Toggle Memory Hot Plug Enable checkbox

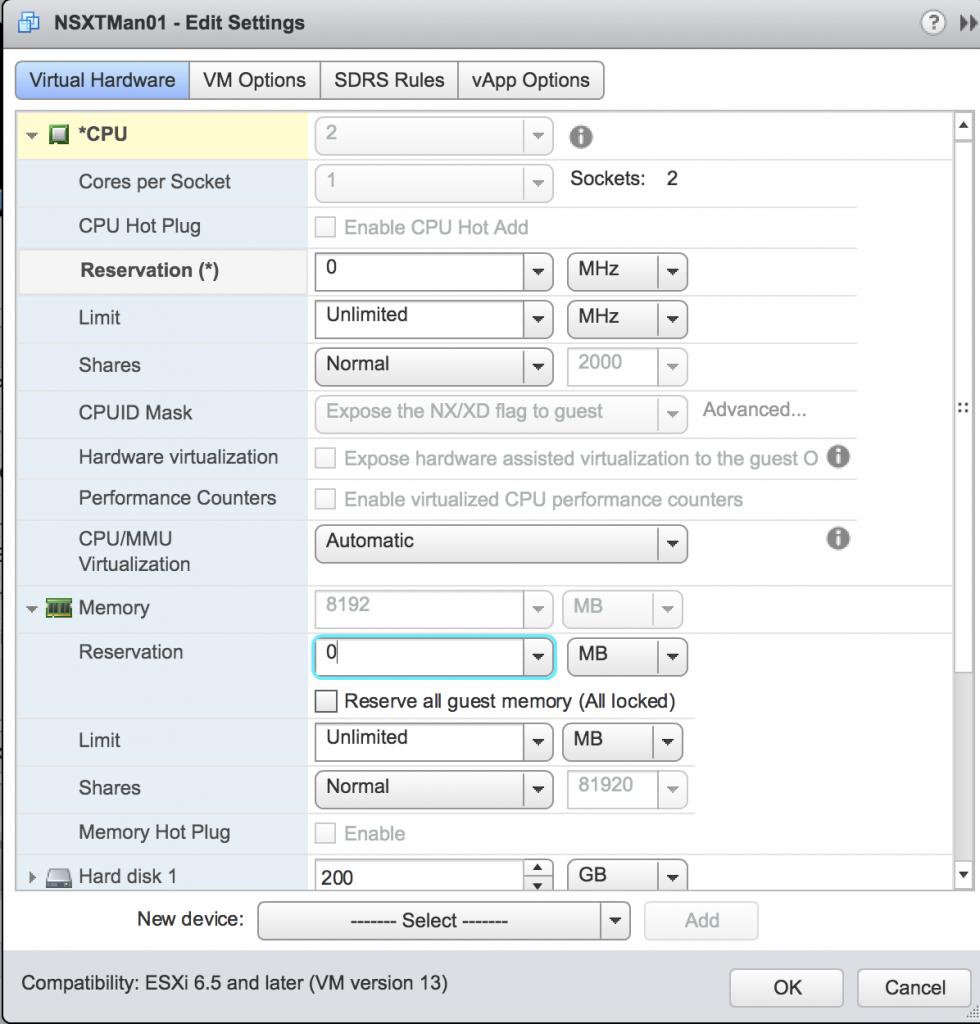pos(325,833)
